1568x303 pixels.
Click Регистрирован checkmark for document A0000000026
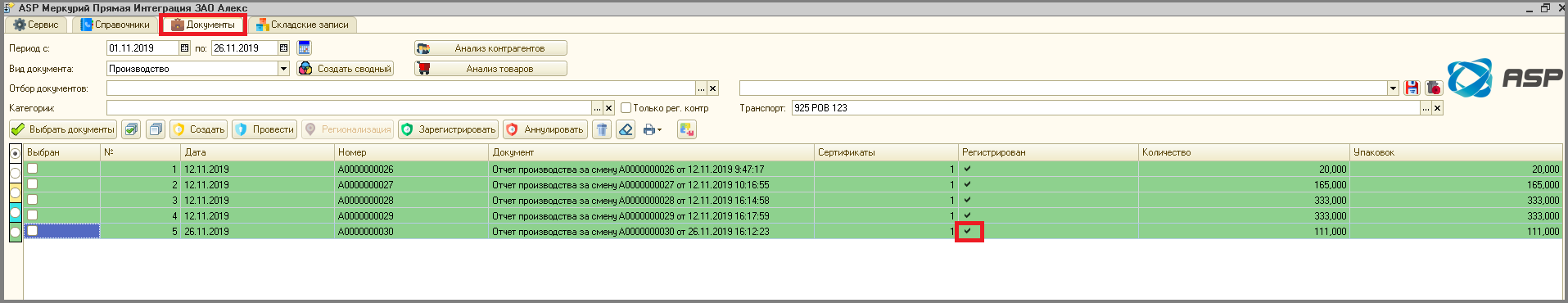pos(968,169)
